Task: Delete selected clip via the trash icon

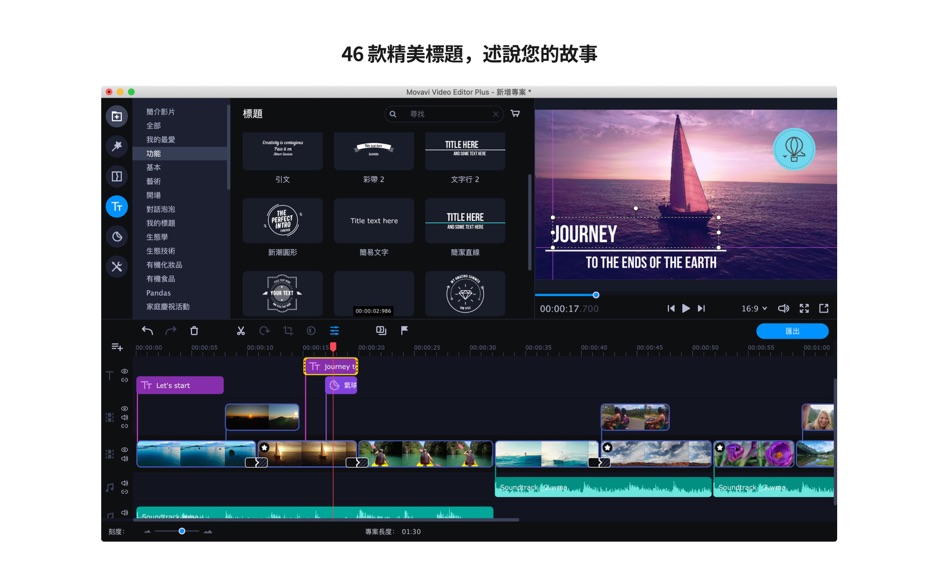Action: pyautogui.click(x=195, y=329)
